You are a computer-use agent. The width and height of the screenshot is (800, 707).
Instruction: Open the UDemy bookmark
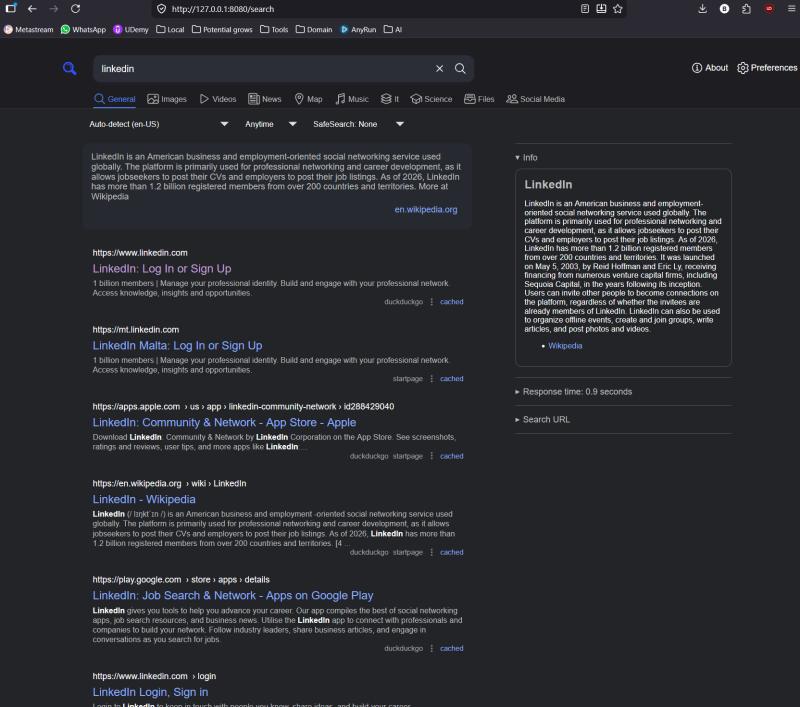(131, 30)
